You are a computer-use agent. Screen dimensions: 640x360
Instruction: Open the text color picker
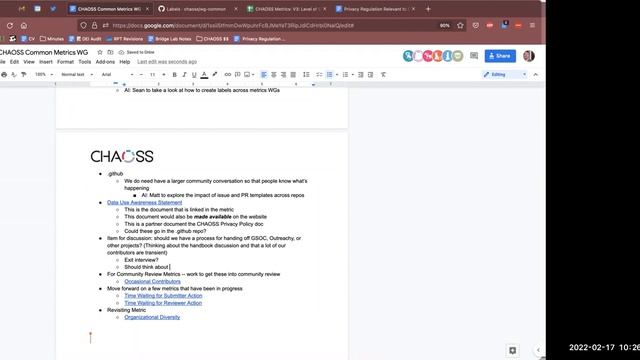tap(204, 75)
